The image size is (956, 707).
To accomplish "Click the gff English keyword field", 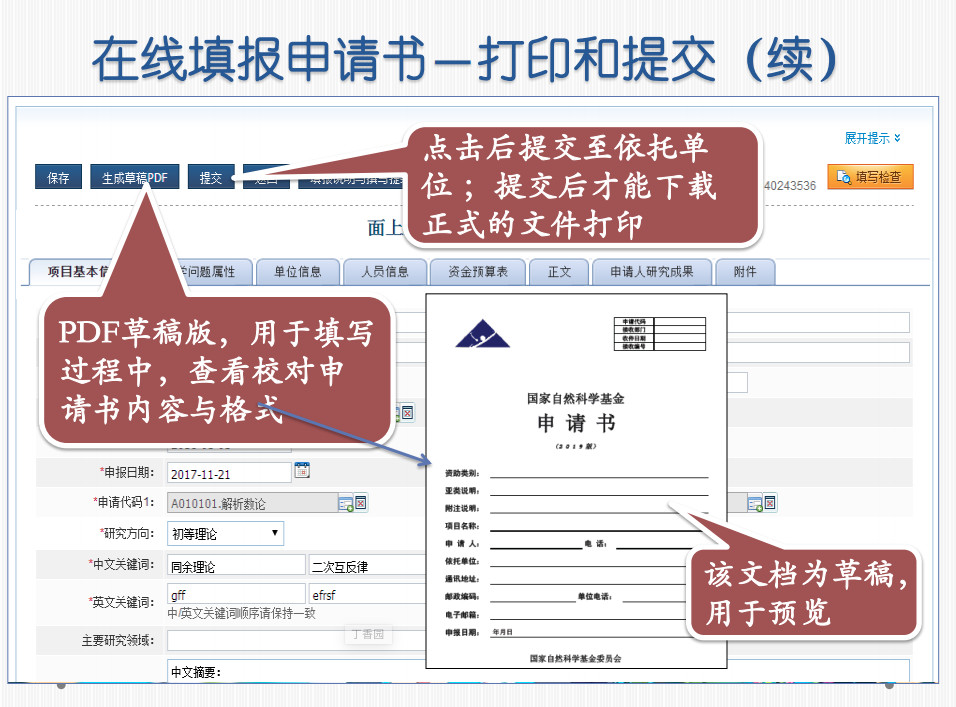I will click(x=236, y=594).
